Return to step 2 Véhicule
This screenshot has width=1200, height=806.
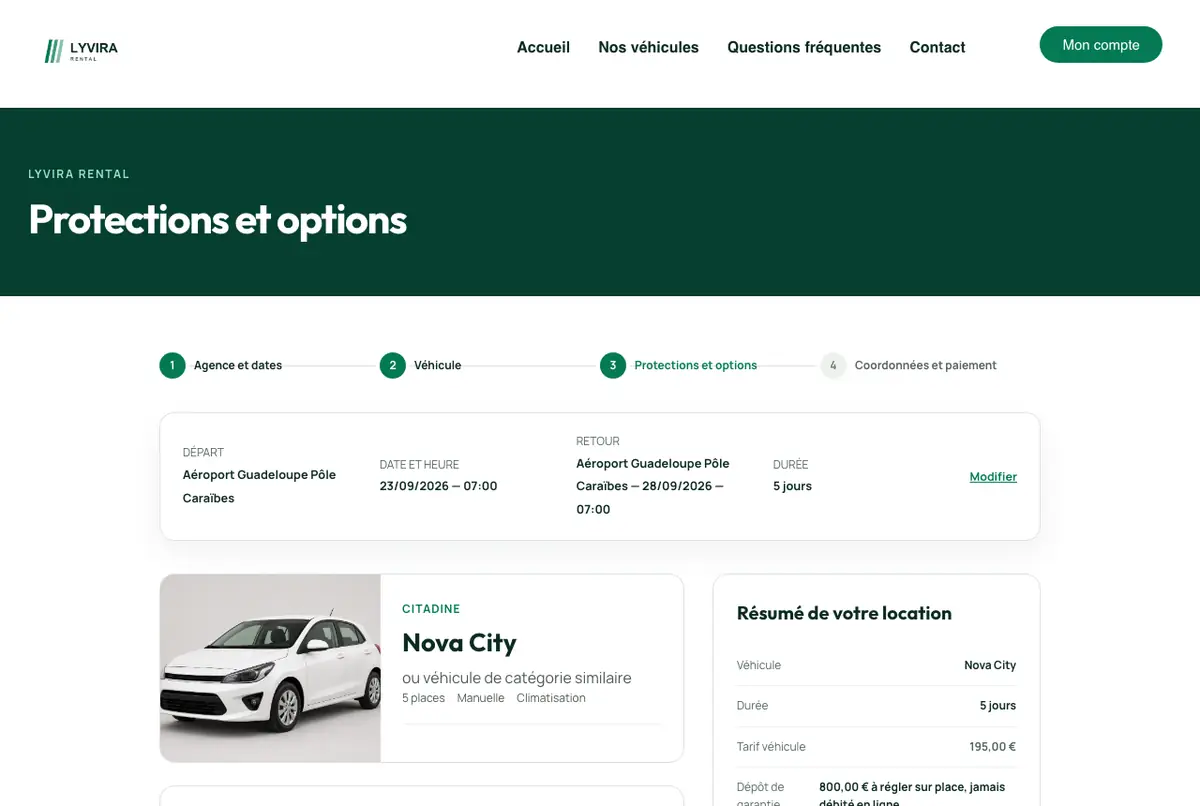[420, 365]
